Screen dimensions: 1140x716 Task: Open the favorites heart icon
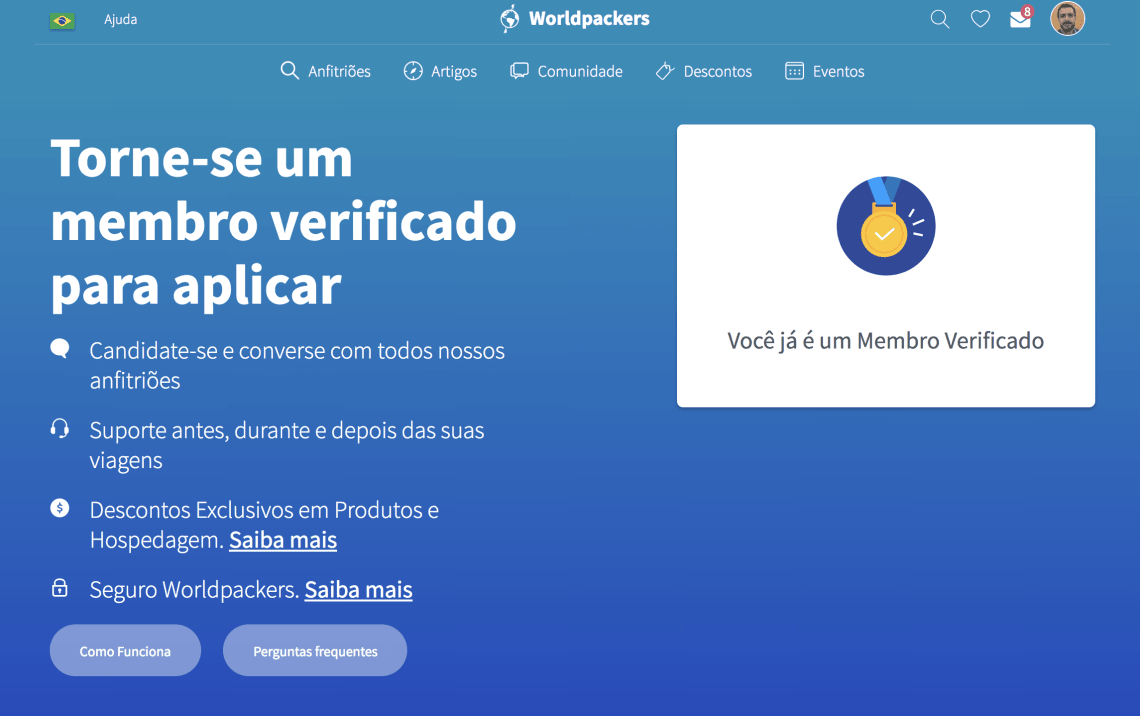click(980, 19)
